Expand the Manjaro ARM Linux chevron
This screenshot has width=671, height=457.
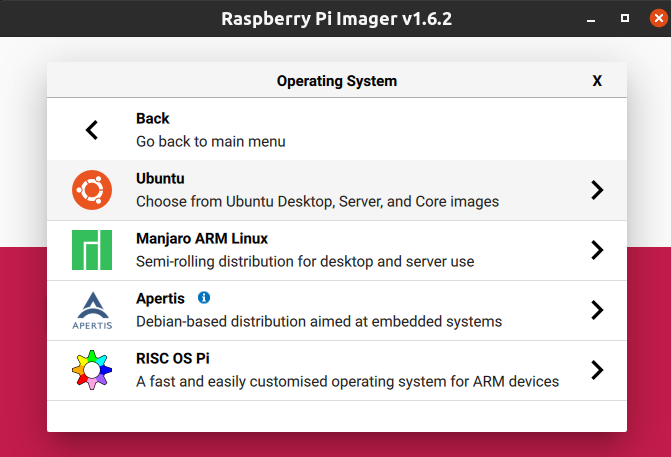tap(597, 250)
